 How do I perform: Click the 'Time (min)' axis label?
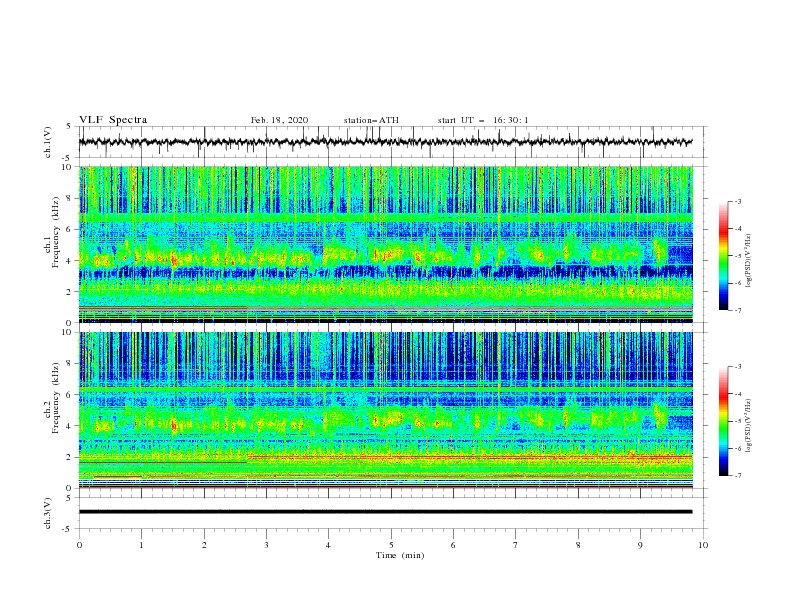pos(400,555)
